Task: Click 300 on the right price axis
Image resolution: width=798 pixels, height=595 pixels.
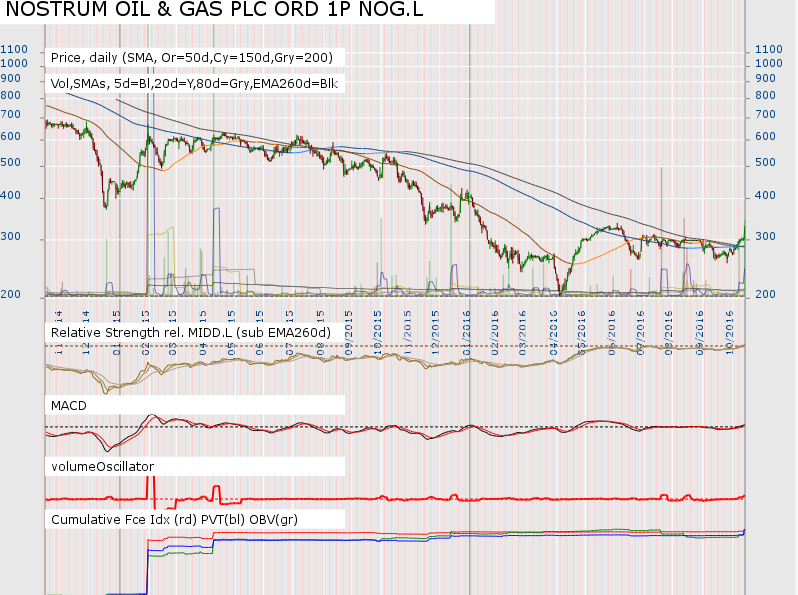Action: click(x=765, y=237)
